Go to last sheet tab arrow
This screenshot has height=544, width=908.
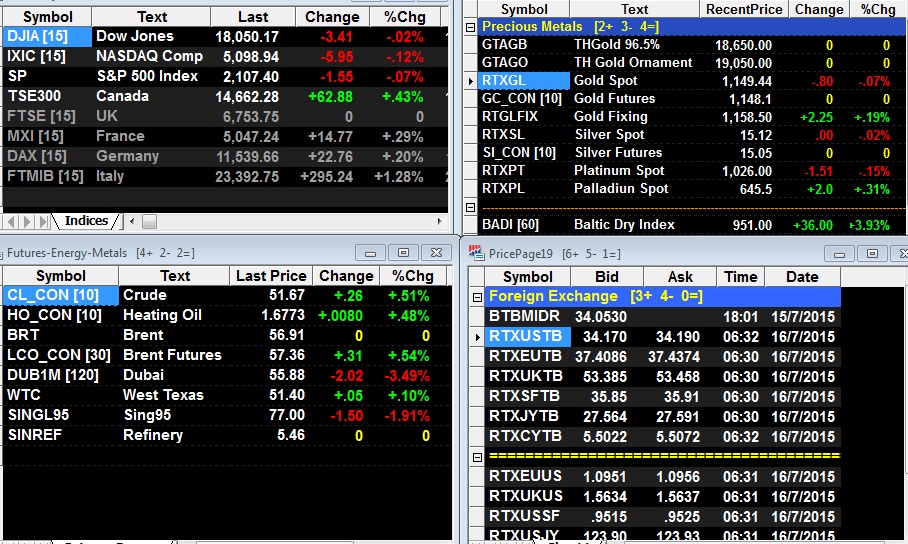[45, 221]
